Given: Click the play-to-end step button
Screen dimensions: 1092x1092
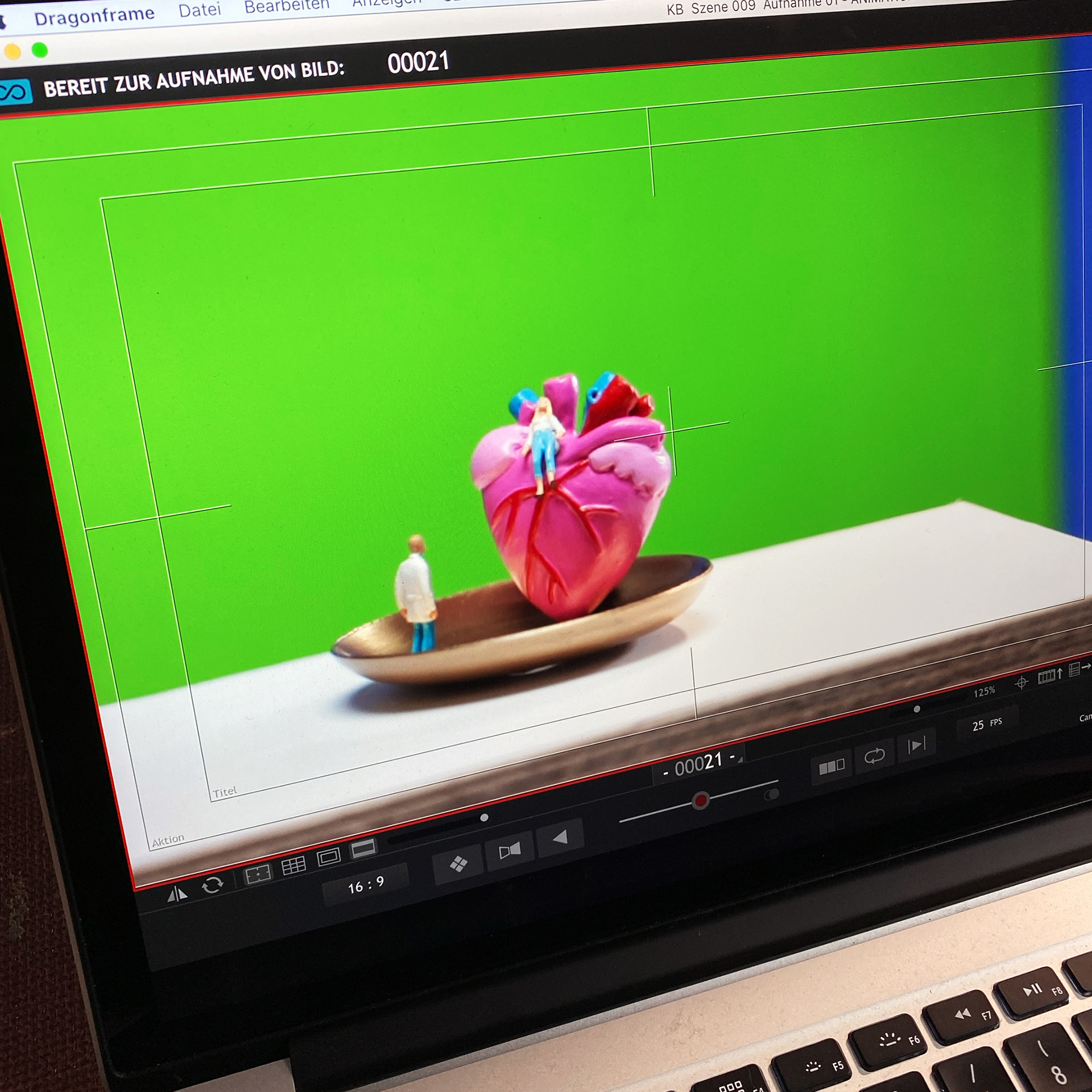Looking at the screenshot, I should tap(916, 745).
